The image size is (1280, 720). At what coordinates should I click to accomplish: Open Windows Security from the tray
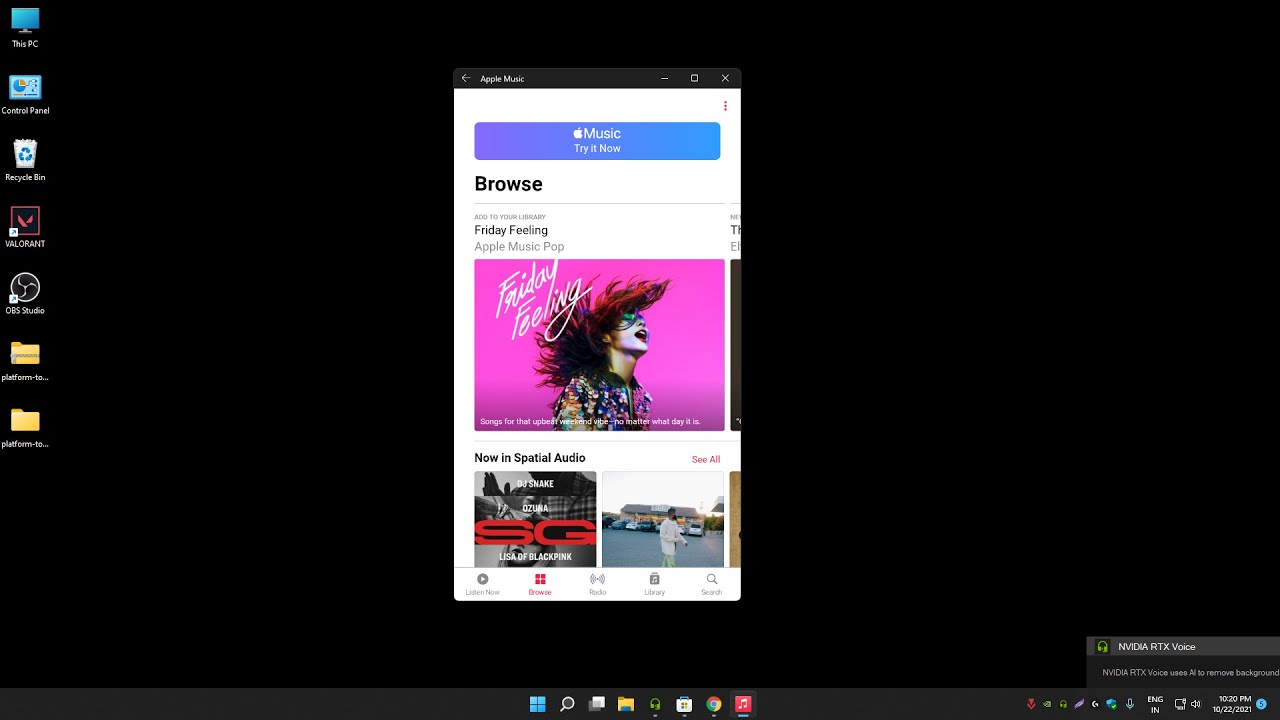pos(1112,704)
